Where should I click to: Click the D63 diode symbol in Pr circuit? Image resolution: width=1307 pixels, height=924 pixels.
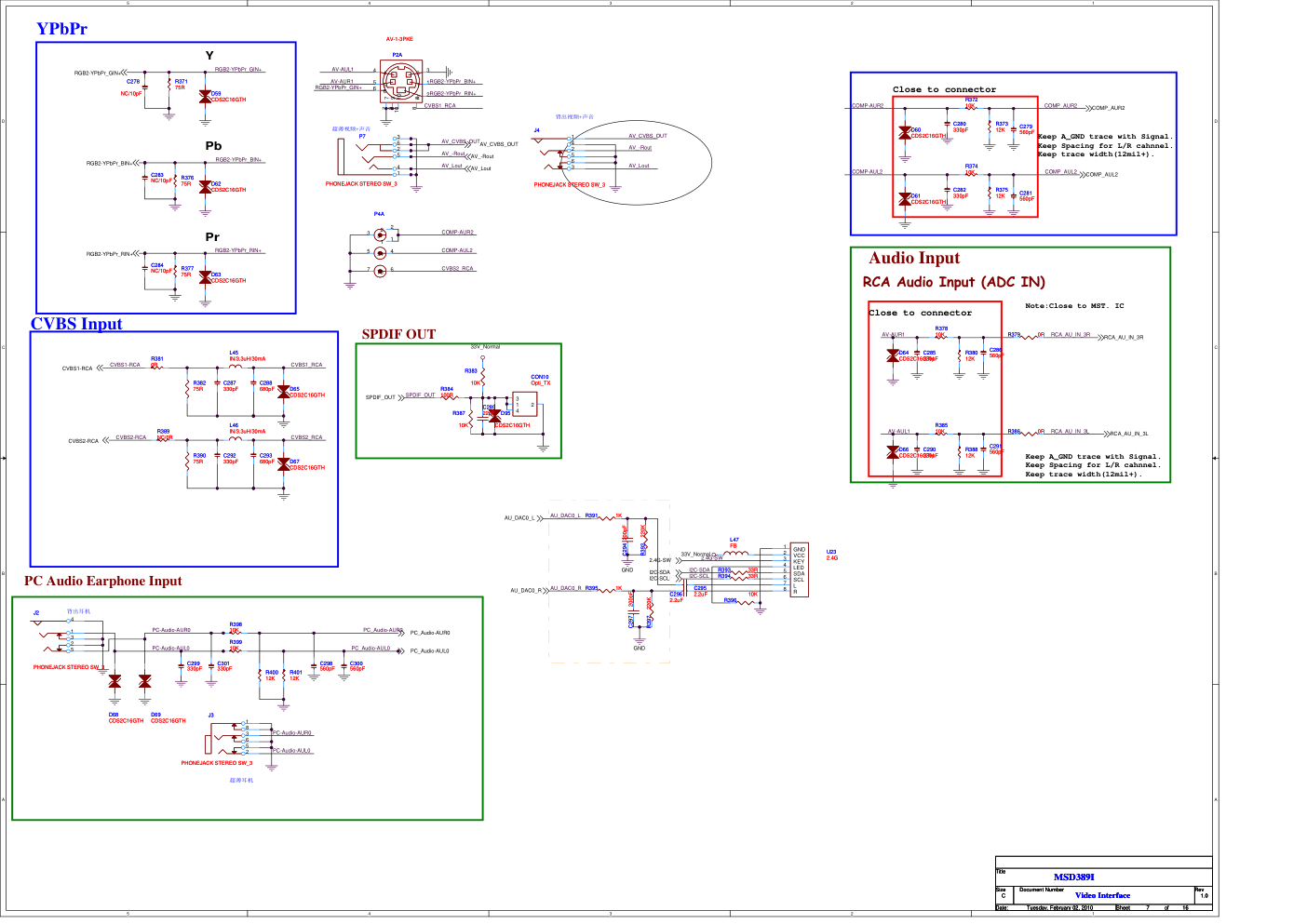tap(205, 277)
